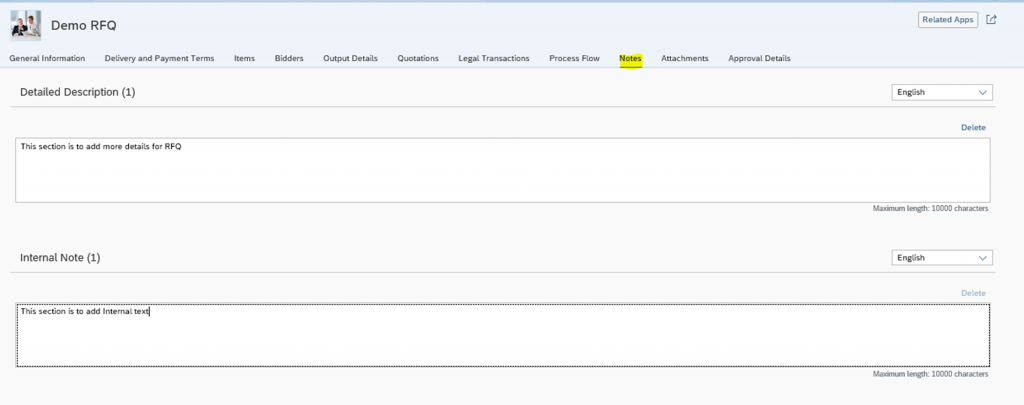The image size is (1024, 405).
Task: Open the Related Apps button
Action: click(948, 20)
